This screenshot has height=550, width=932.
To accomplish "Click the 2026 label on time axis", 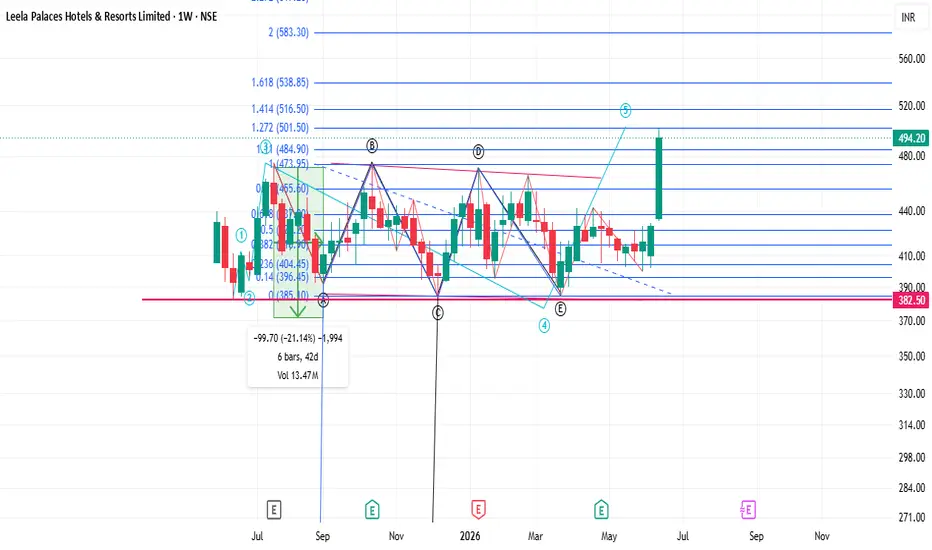I will click(470, 536).
